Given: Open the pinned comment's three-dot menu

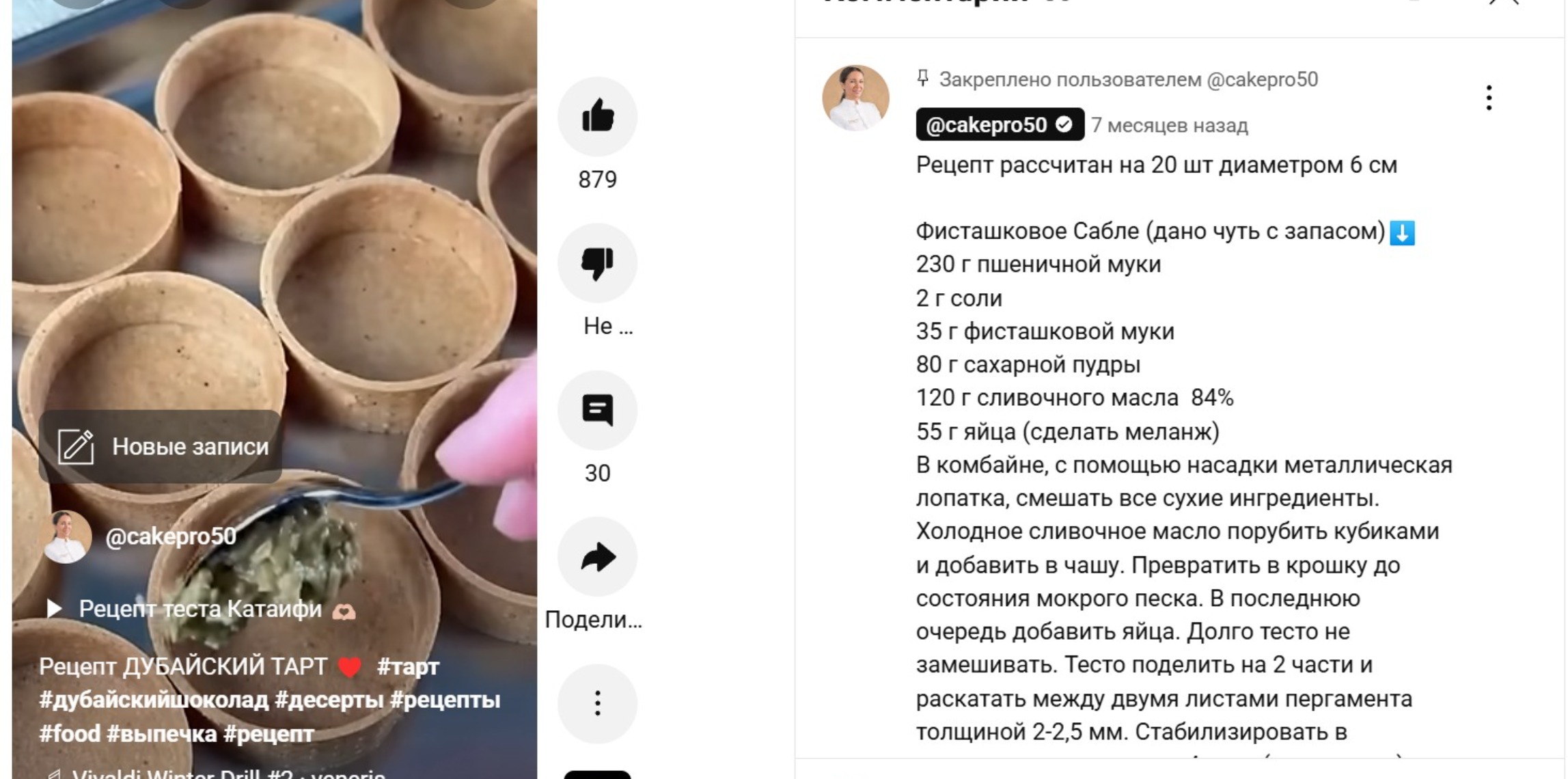Looking at the screenshot, I should [1489, 98].
